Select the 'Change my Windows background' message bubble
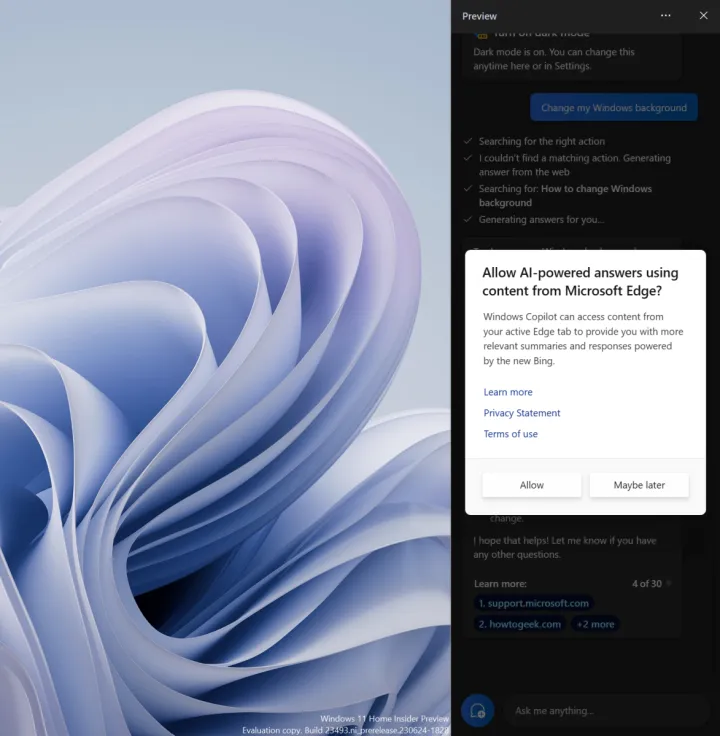Viewport: 720px width, 736px height. [x=614, y=108]
